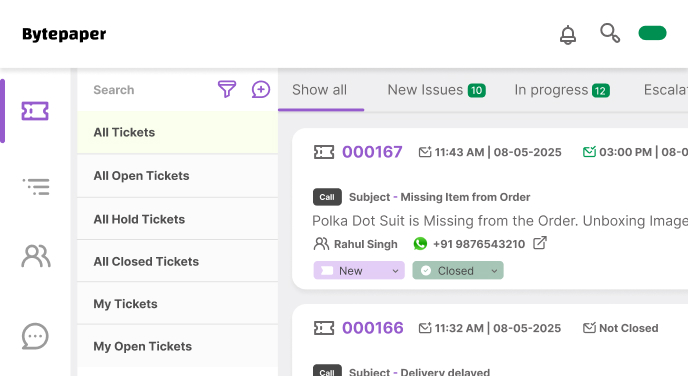
Task: Open the notifications bell icon
Action: point(568,35)
